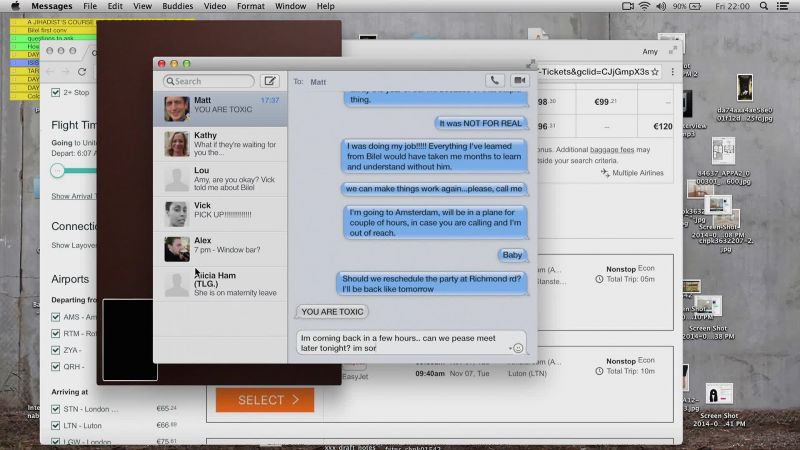This screenshot has height=450, width=800.
Task: Click the volume icon in menu bar
Action: [x=661, y=6]
